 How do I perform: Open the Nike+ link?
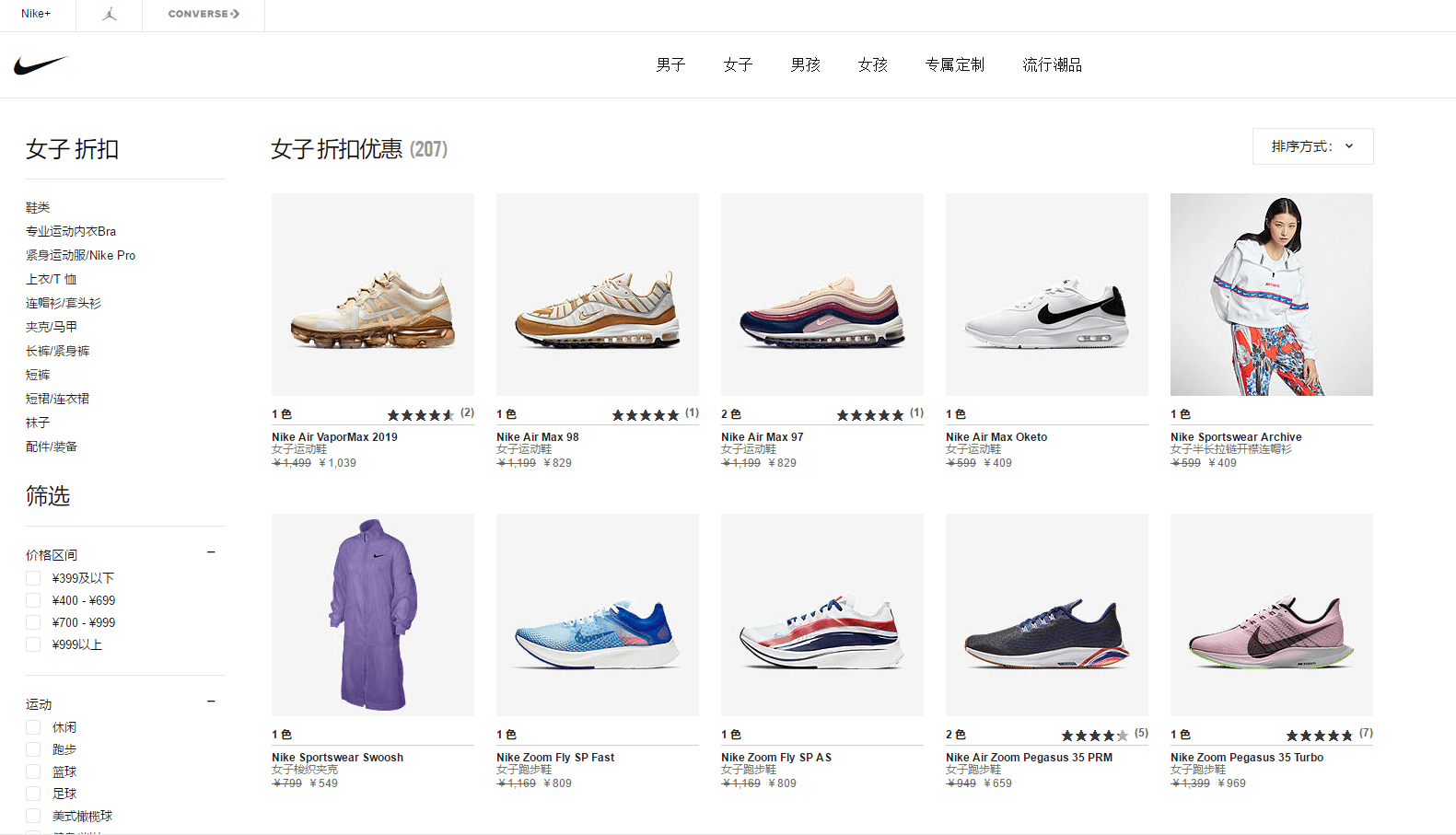[36, 14]
